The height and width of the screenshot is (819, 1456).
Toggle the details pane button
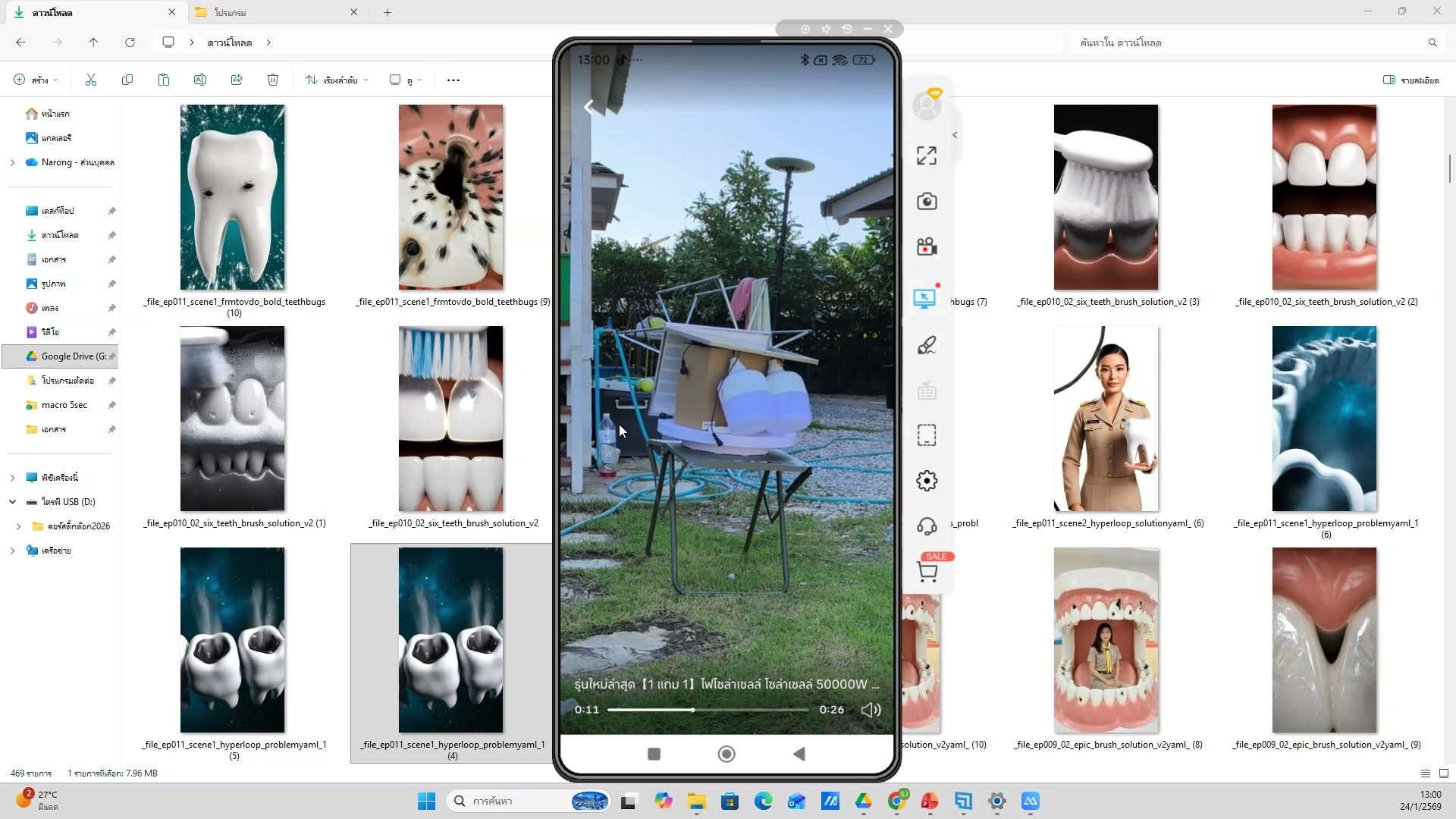(1410, 80)
